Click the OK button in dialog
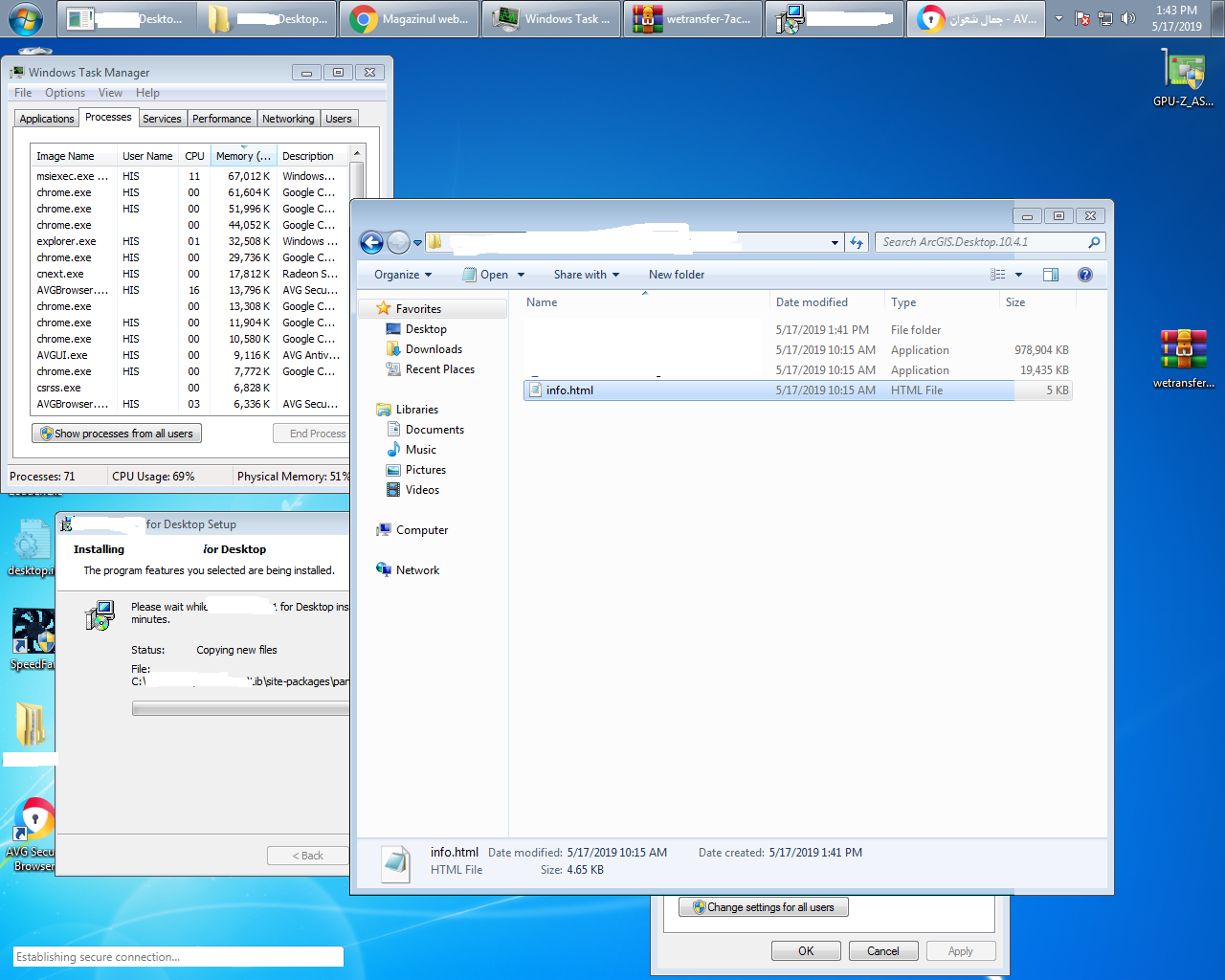This screenshot has height=980, width=1225. (x=806, y=951)
